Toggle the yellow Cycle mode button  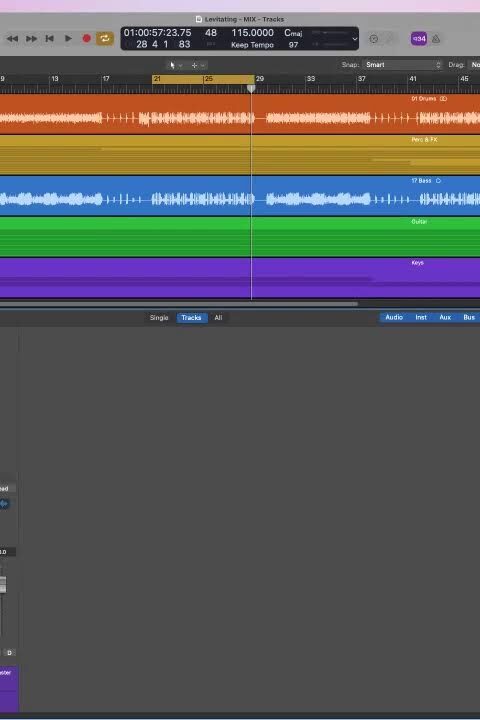(105, 39)
